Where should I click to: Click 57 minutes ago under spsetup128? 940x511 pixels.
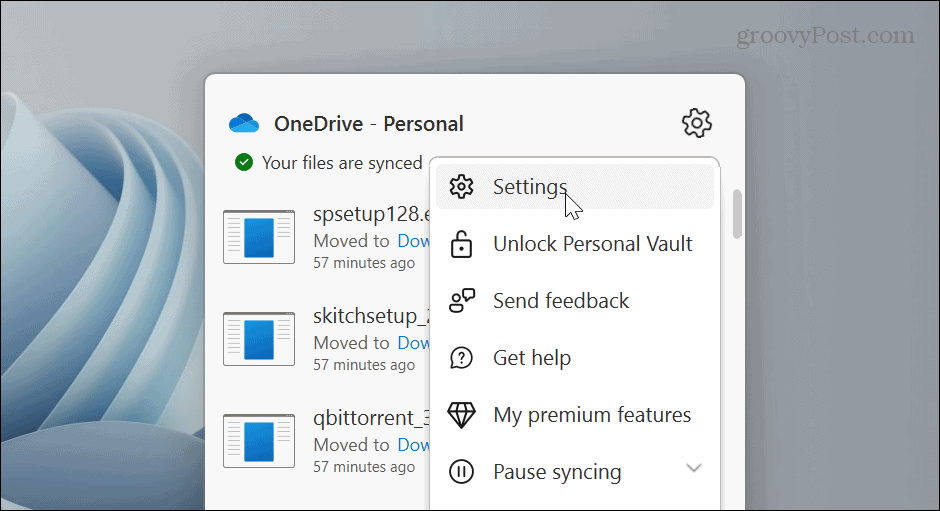click(x=364, y=263)
